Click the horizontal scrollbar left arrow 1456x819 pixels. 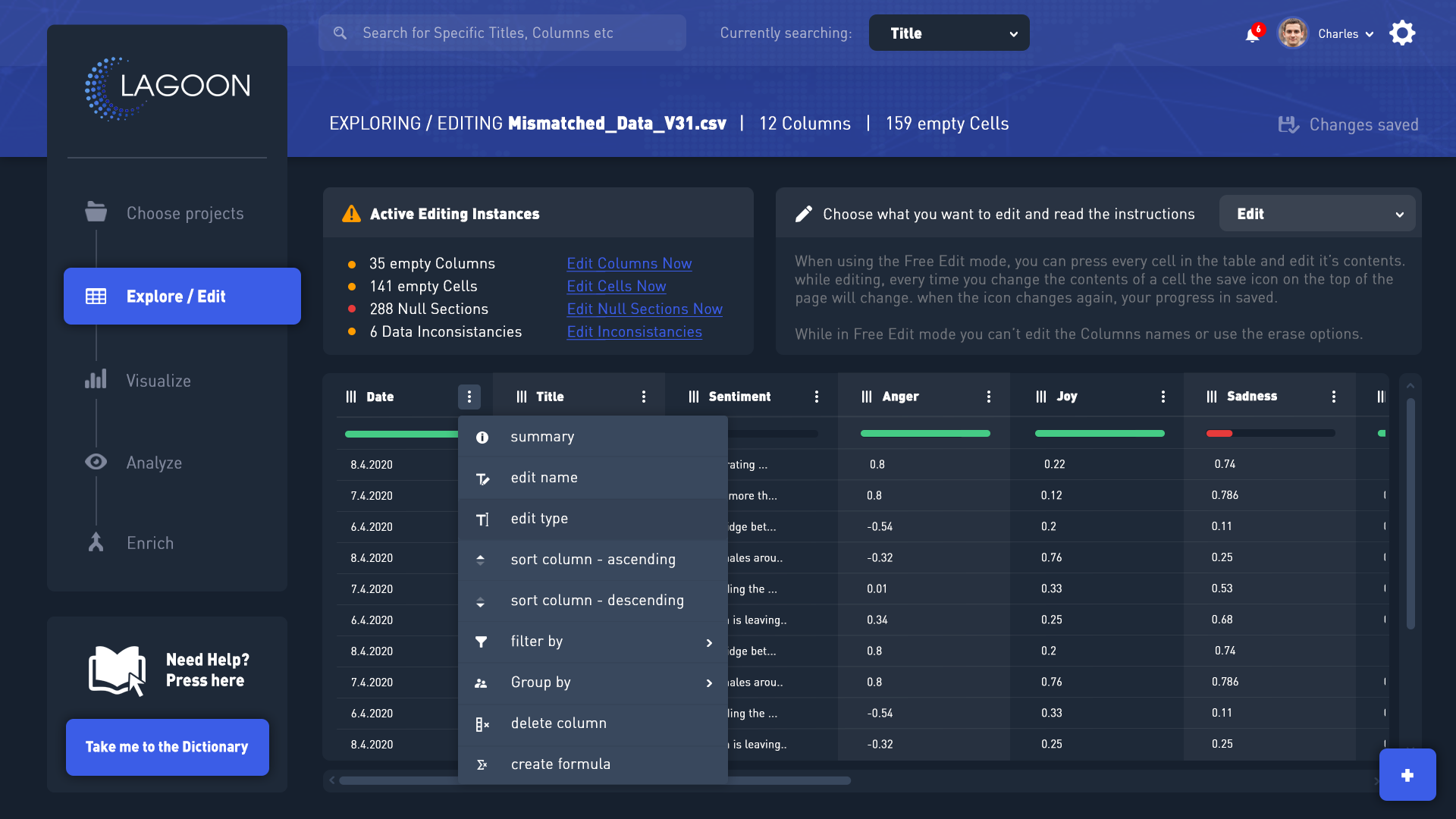point(331,780)
